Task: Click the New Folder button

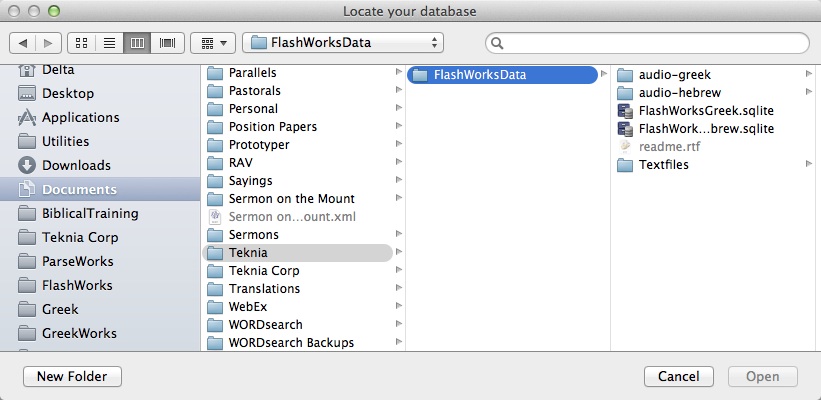Action: tap(72, 377)
